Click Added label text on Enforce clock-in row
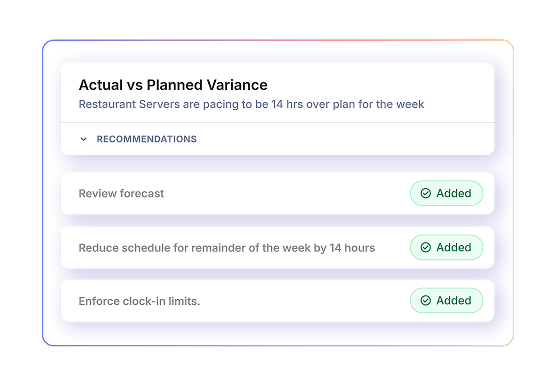This screenshot has height=386, width=556. click(454, 300)
